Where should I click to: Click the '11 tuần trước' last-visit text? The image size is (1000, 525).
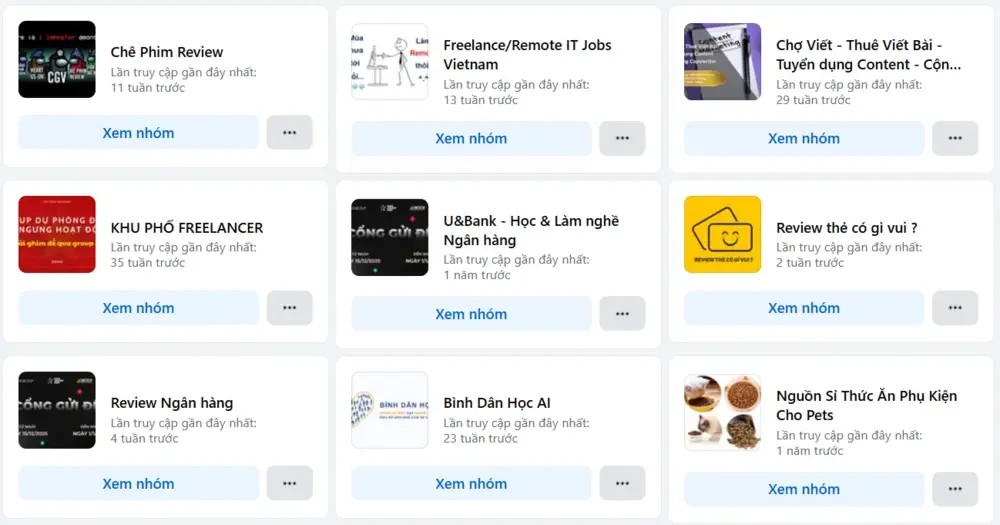pyautogui.click(x=148, y=87)
